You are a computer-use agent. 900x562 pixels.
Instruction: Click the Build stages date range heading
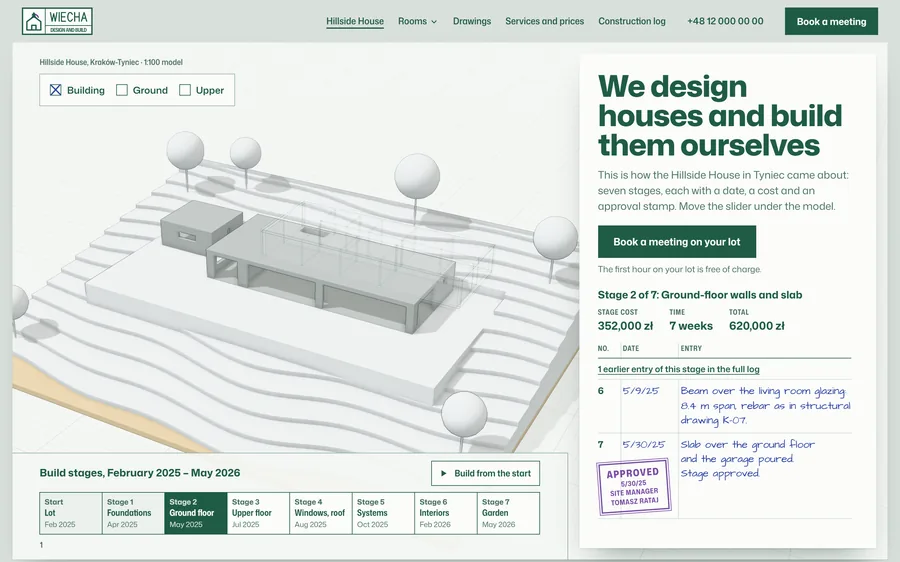pyautogui.click(x=139, y=473)
